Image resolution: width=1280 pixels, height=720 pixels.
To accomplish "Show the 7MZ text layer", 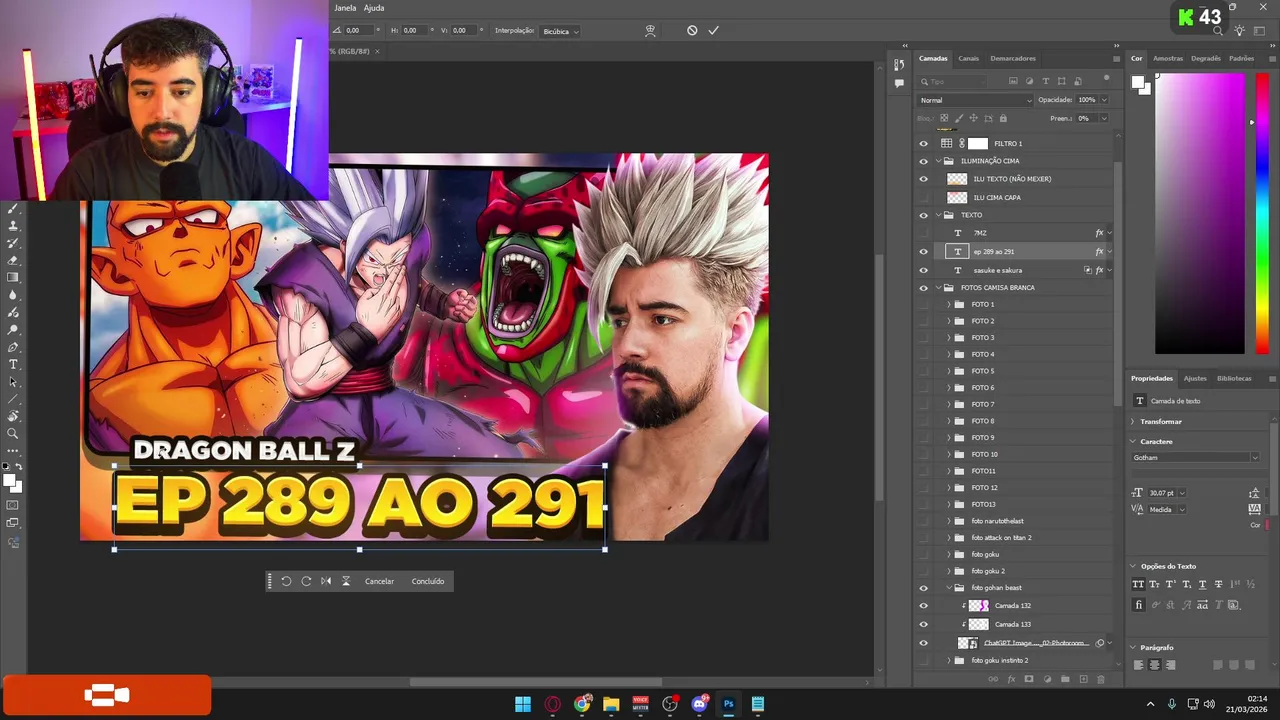I will click(923, 233).
